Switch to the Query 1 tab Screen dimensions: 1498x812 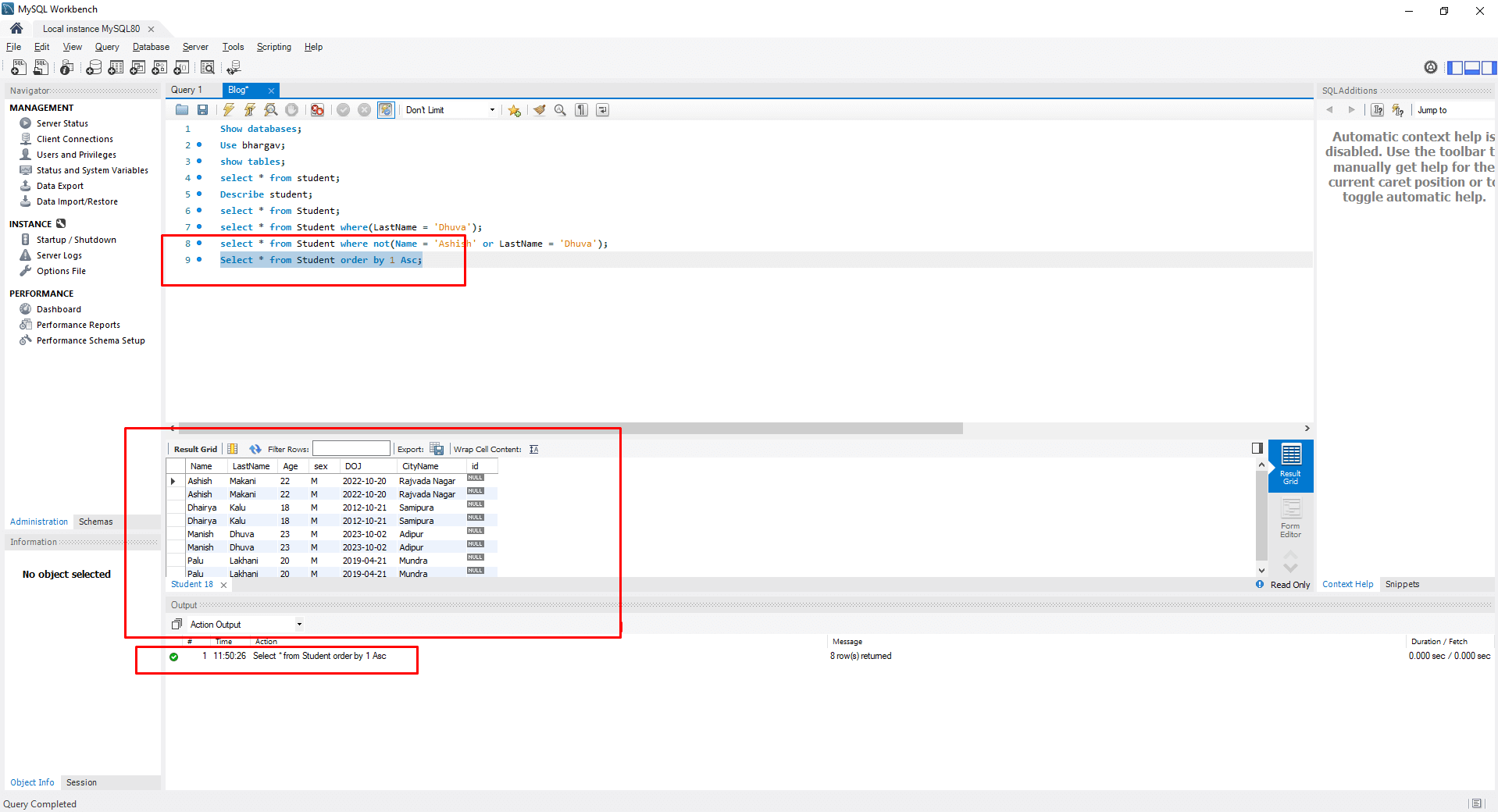point(187,90)
